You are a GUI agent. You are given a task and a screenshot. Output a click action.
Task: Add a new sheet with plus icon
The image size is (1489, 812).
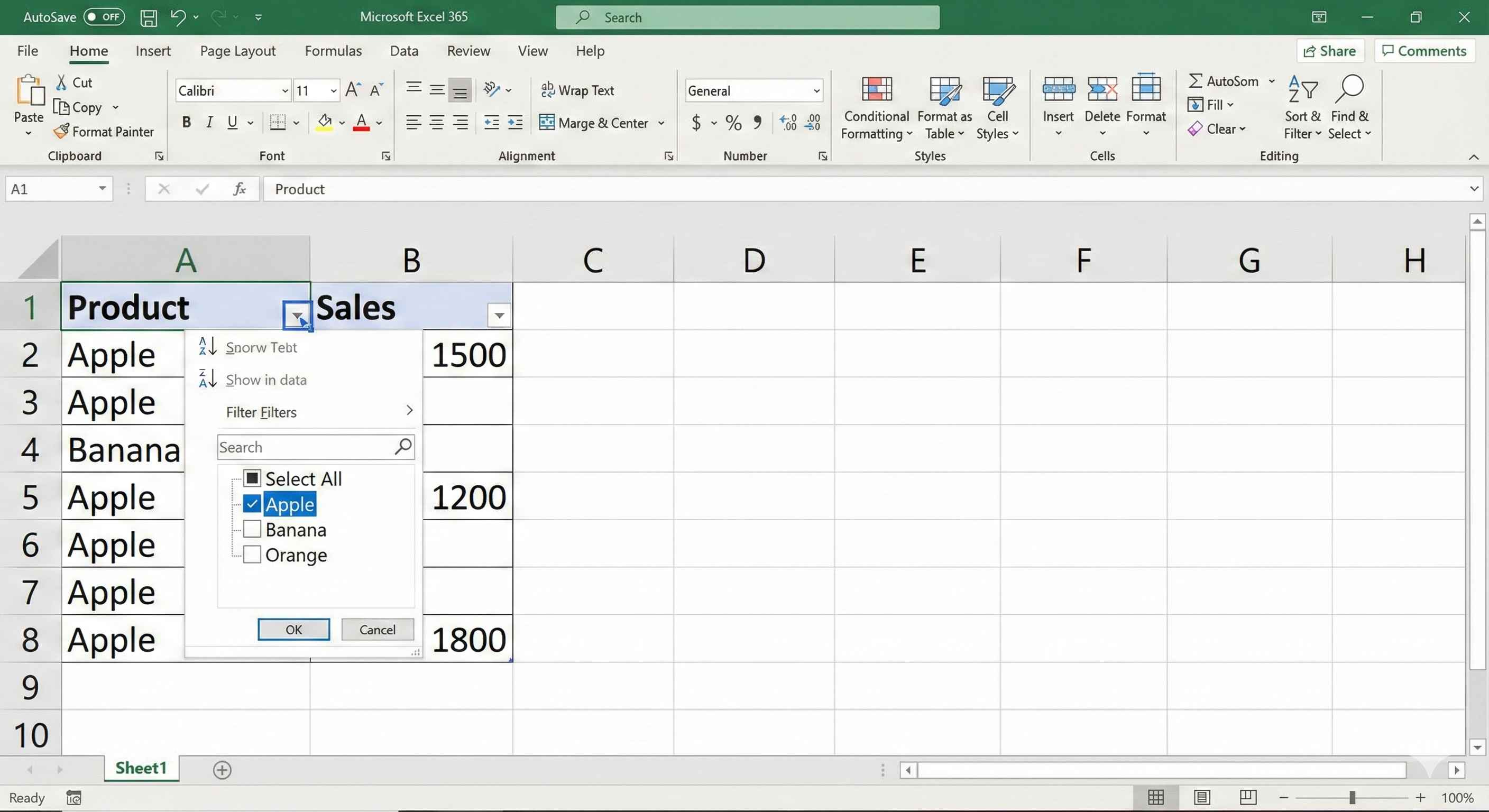[x=222, y=770]
